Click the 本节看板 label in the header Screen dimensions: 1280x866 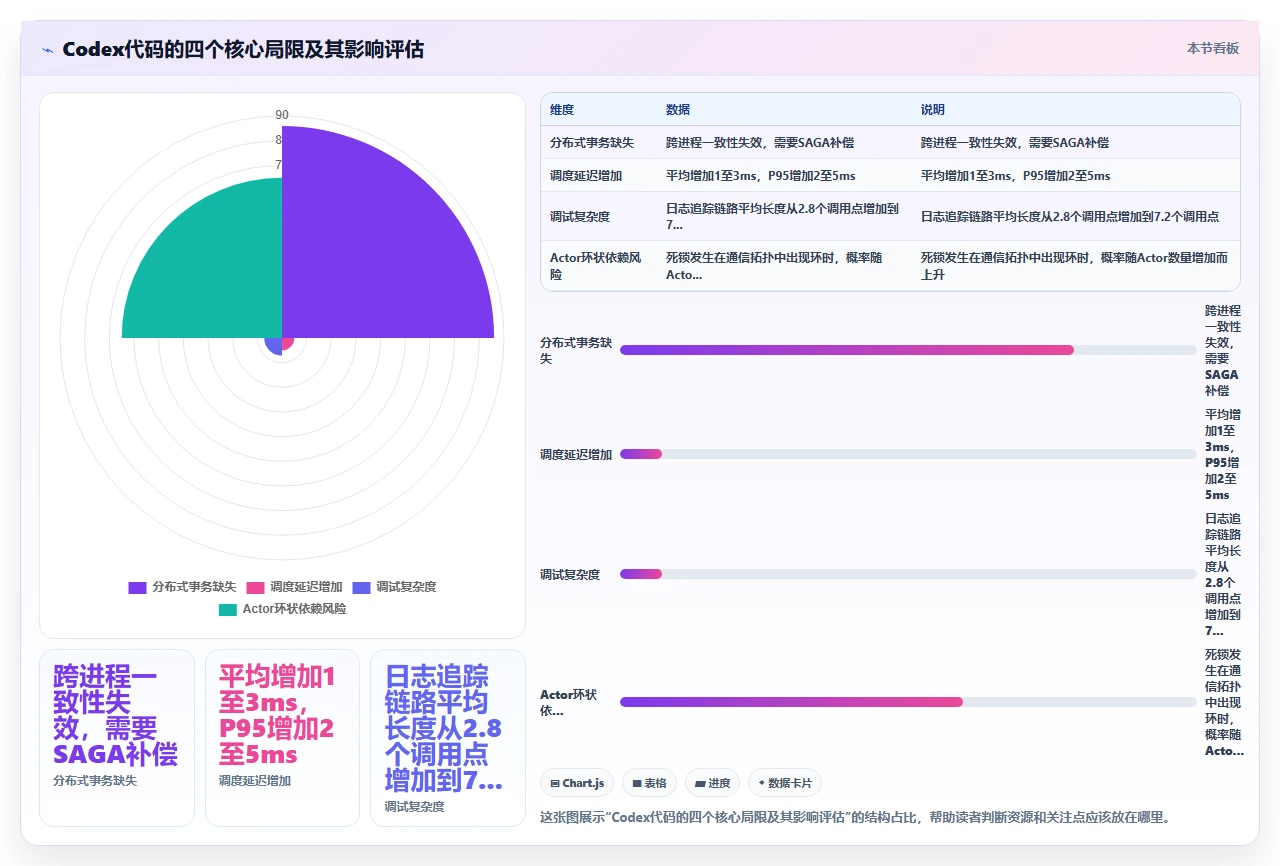click(1213, 48)
